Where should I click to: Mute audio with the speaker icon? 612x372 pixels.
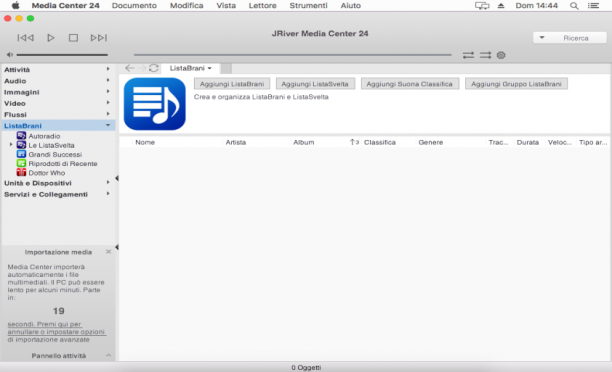tap(10, 55)
